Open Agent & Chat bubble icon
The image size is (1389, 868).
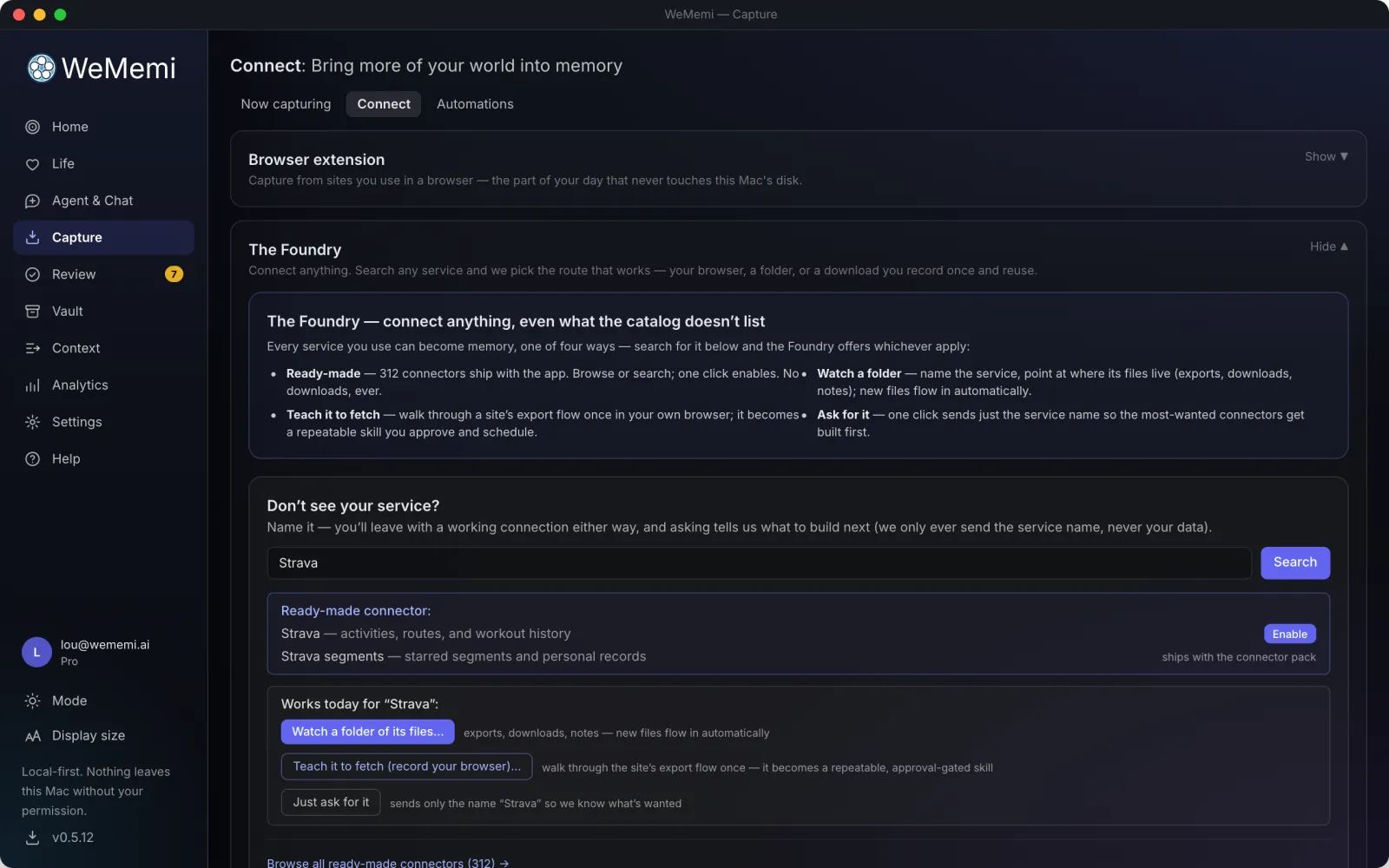32,201
